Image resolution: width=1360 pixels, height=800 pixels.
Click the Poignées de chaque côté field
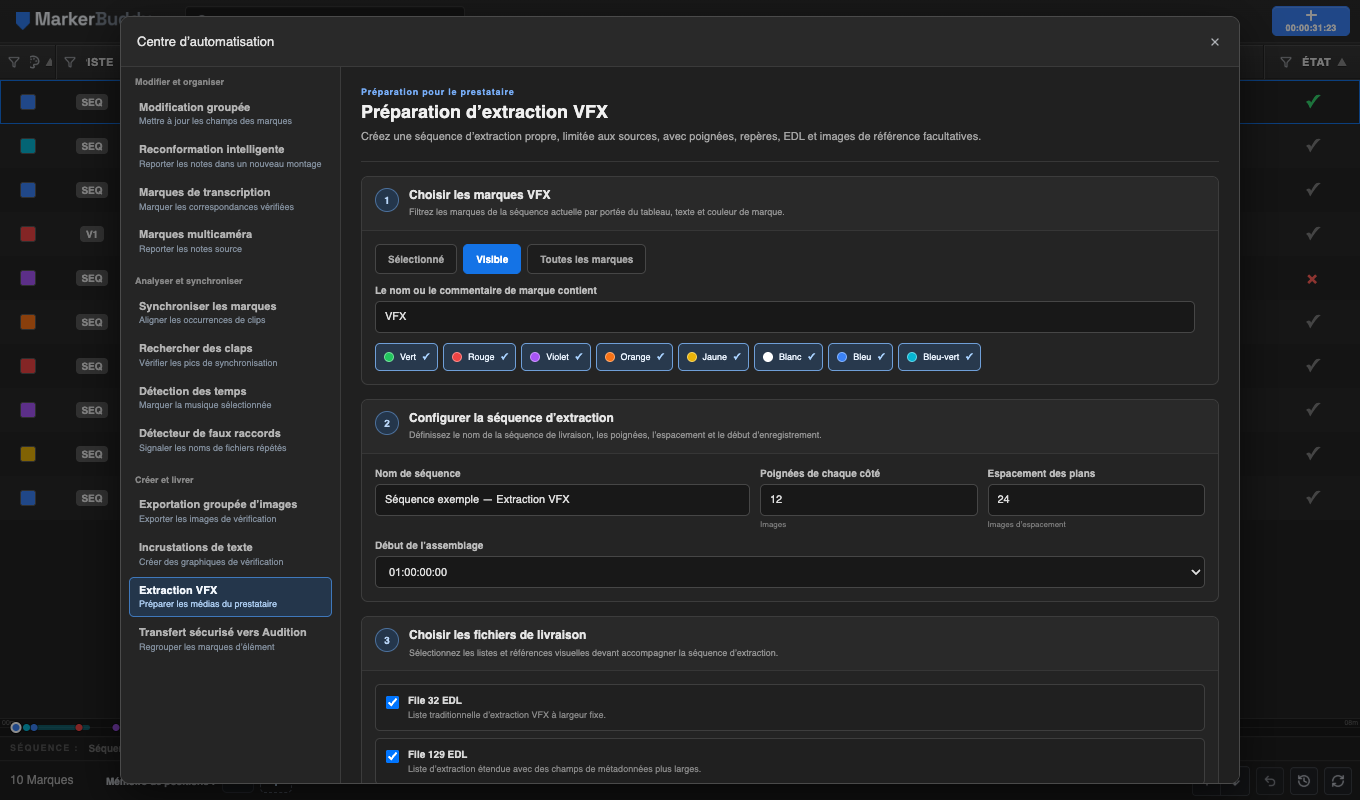[x=869, y=500]
